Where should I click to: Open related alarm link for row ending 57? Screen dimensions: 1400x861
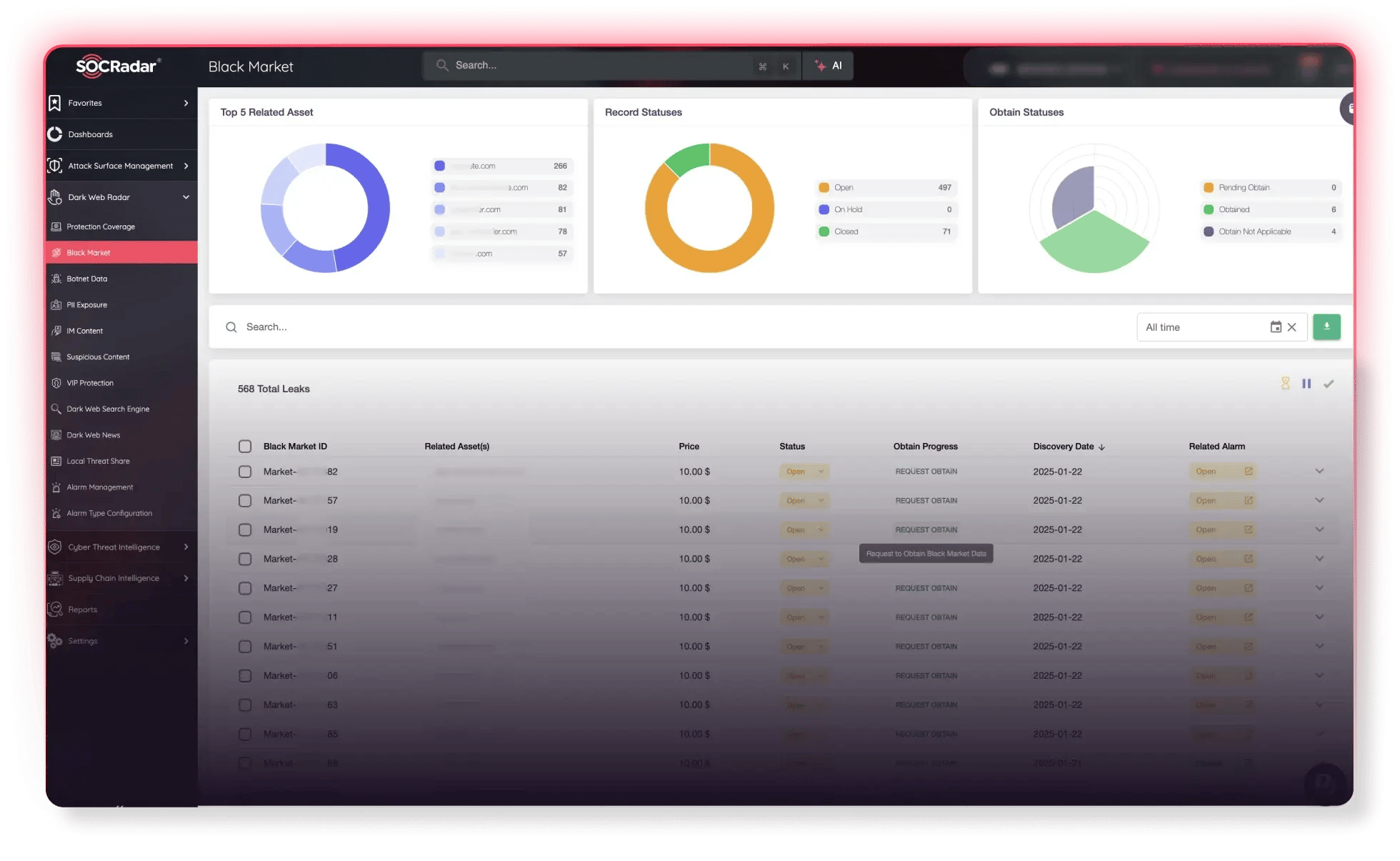(1249, 501)
